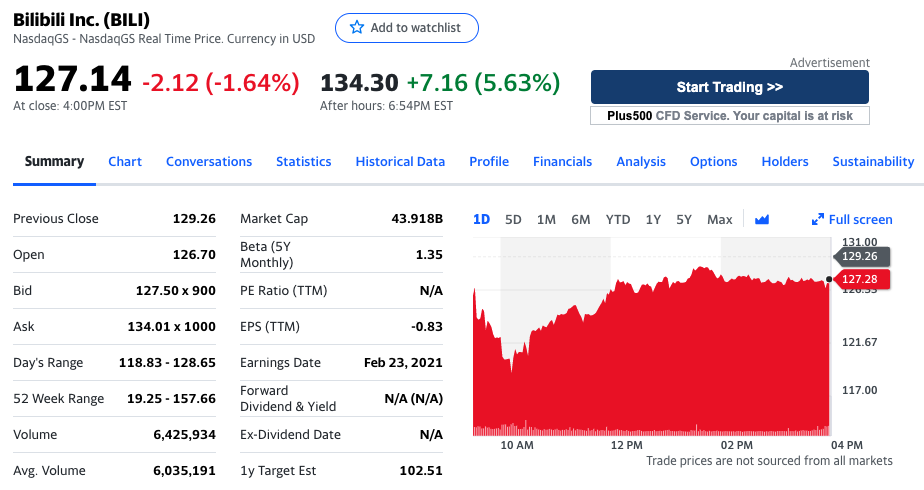This screenshot has width=924, height=490.
Task: View the Sustainability tab
Action: click(x=873, y=161)
